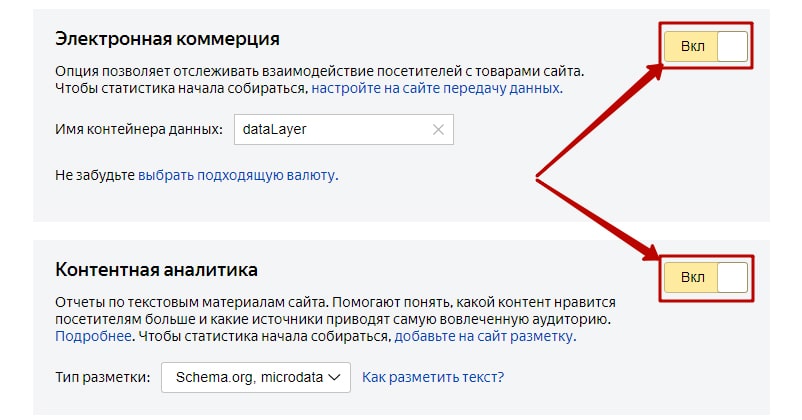Open the 'добавьте на сайт разметку' link
This screenshot has width=802, height=420.
pyautogui.click(x=484, y=336)
